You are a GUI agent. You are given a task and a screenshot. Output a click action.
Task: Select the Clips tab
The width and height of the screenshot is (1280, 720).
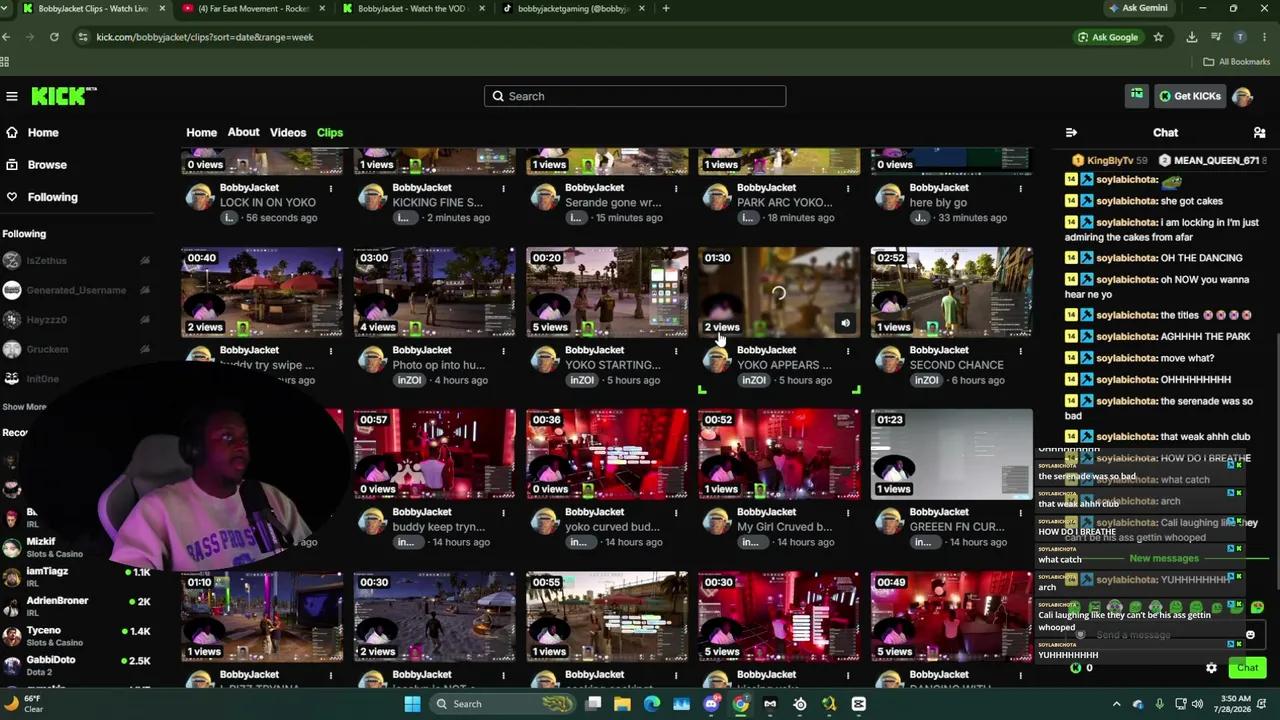(x=330, y=132)
